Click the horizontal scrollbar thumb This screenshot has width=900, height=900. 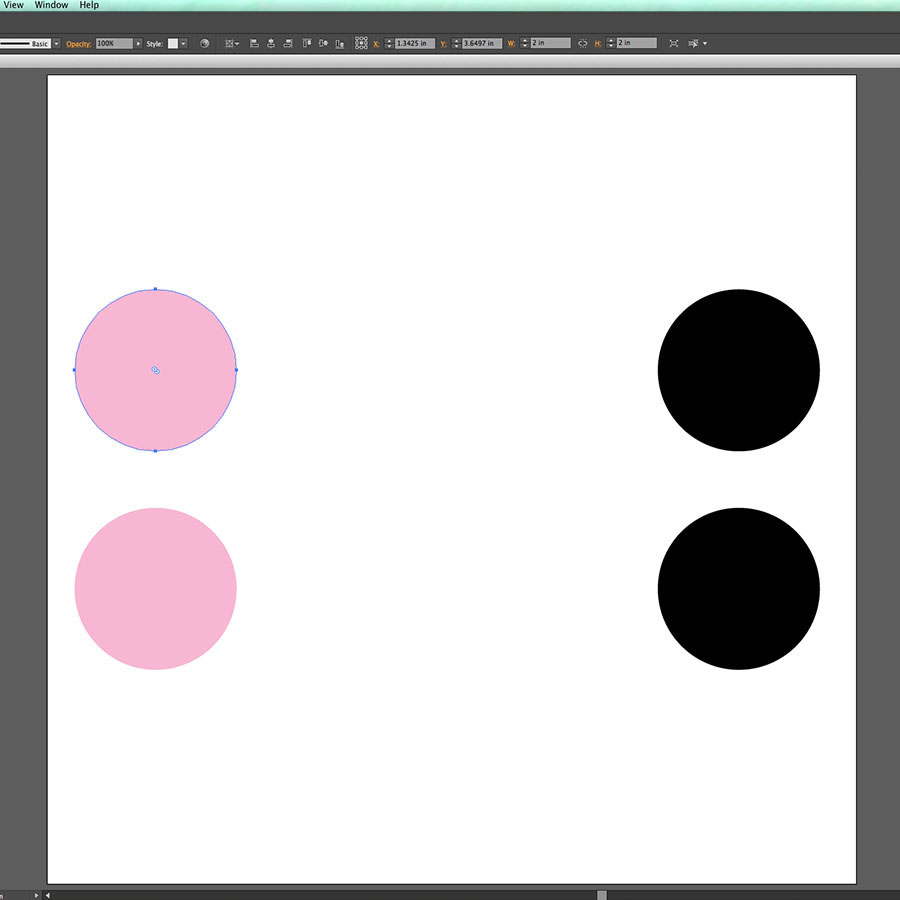[x=602, y=895]
